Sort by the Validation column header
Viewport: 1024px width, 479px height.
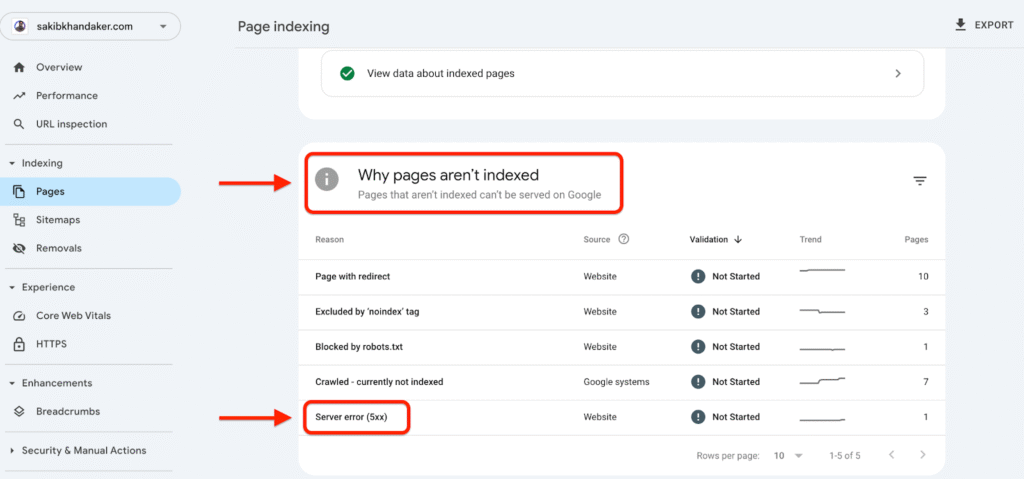714,240
